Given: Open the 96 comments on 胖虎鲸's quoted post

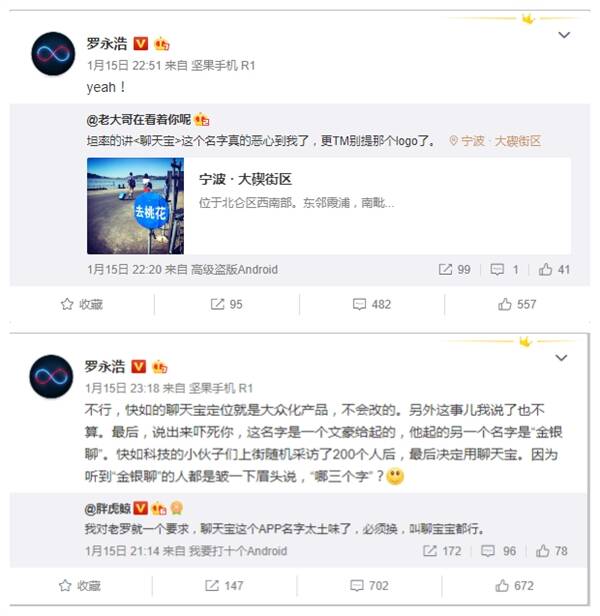Looking at the screenshot, I should 499,551.
